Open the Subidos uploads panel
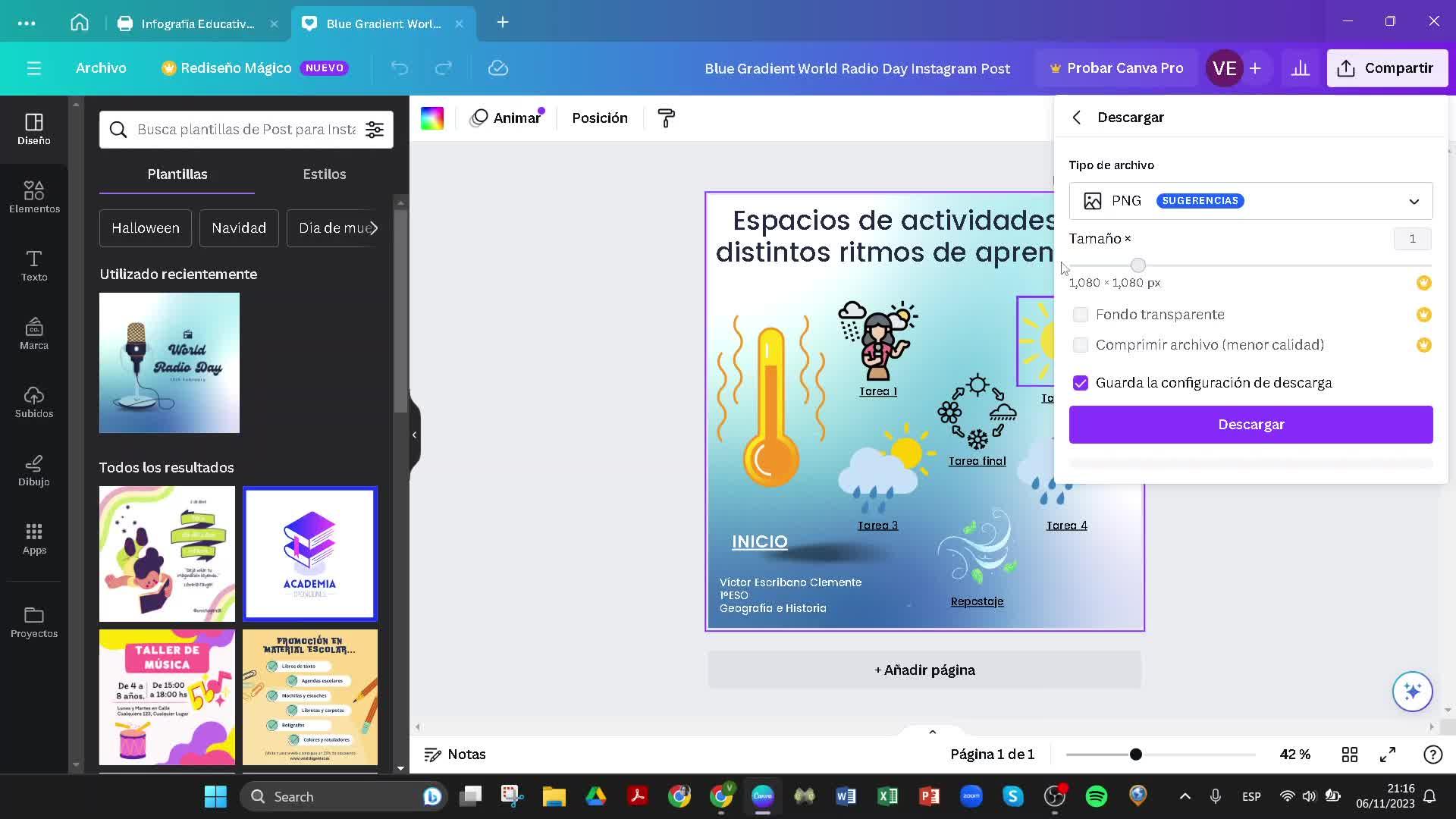1456x819 pixels. tap(34, 402)
